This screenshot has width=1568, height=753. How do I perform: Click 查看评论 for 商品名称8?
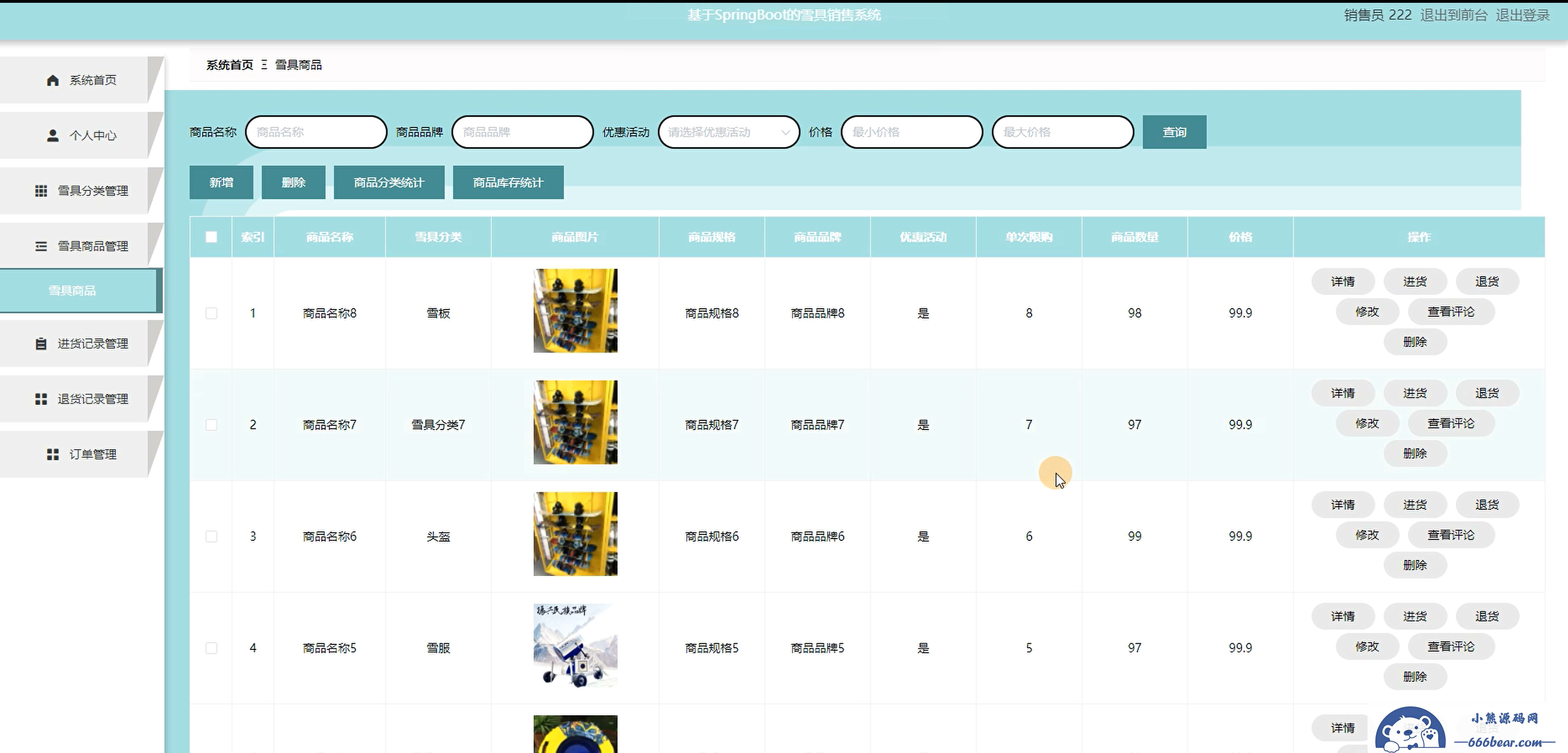coord(1451,312)
